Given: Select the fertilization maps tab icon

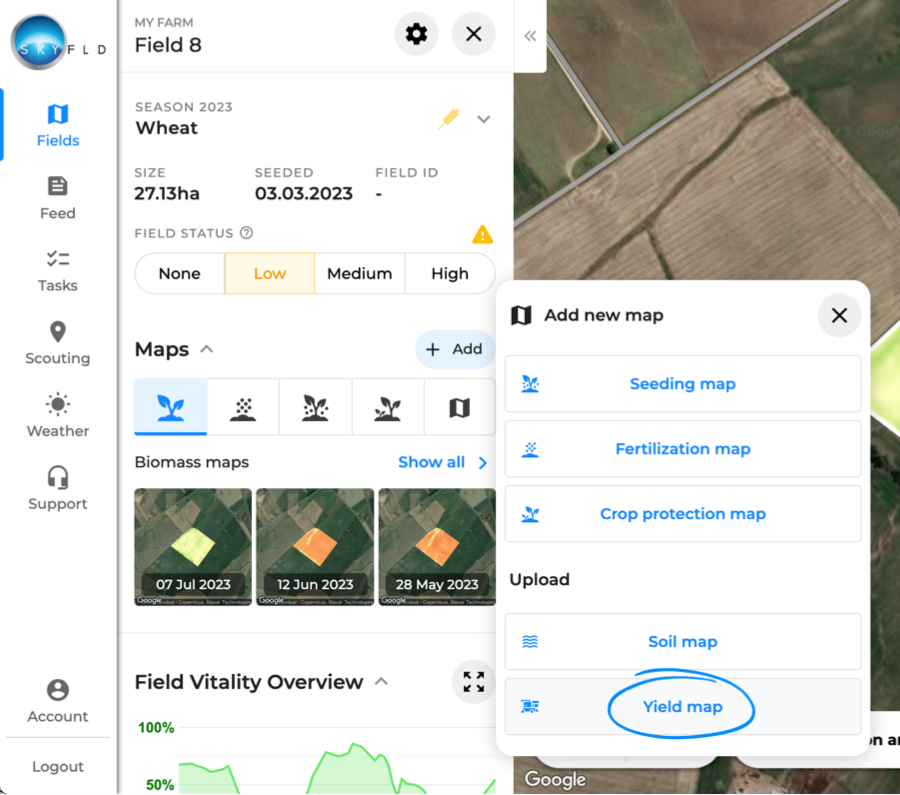Looking at the screenshot, I should tap(243, 407).
